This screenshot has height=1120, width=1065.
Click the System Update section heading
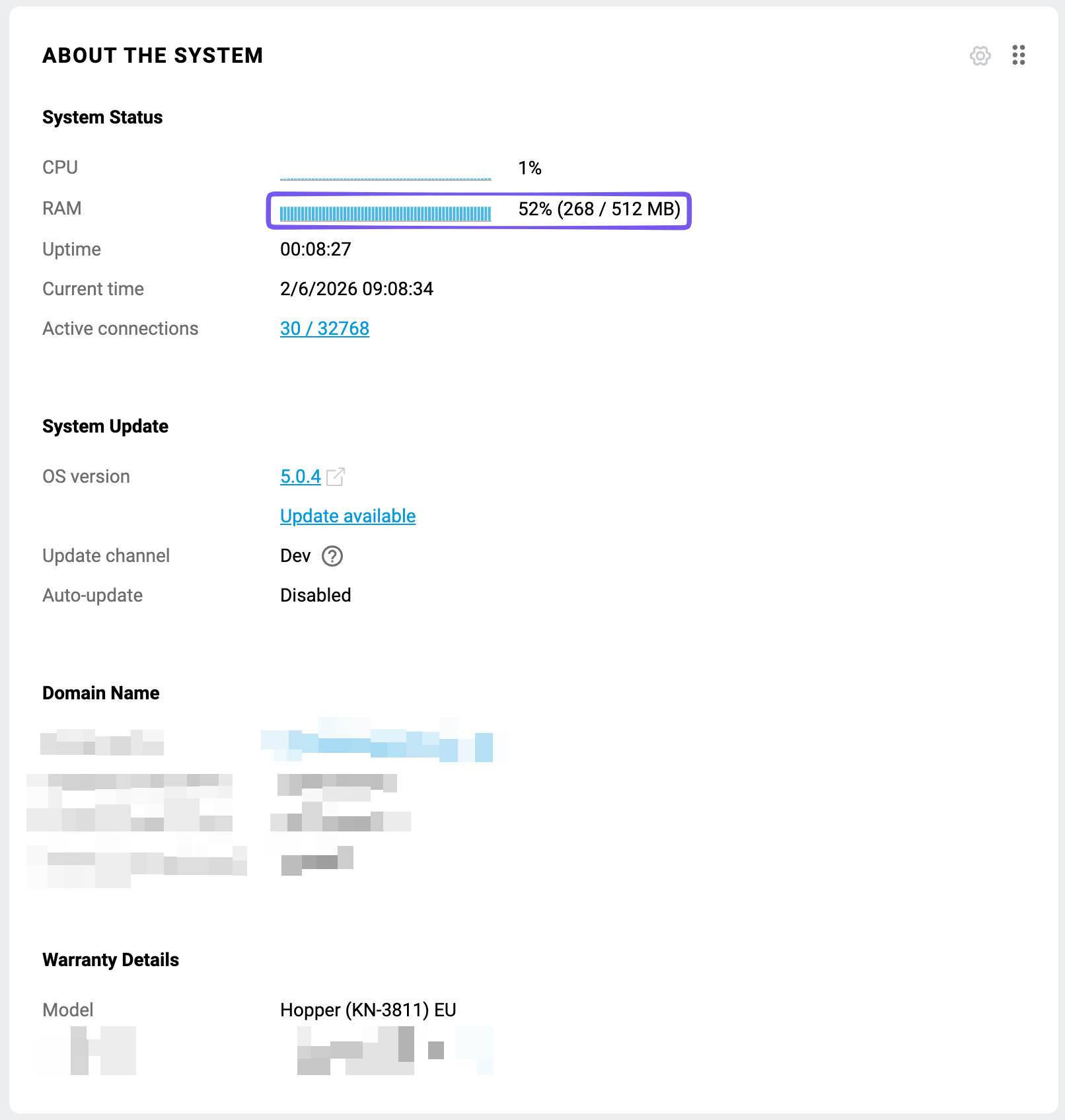pyautogui.click(x=105, y=427)
